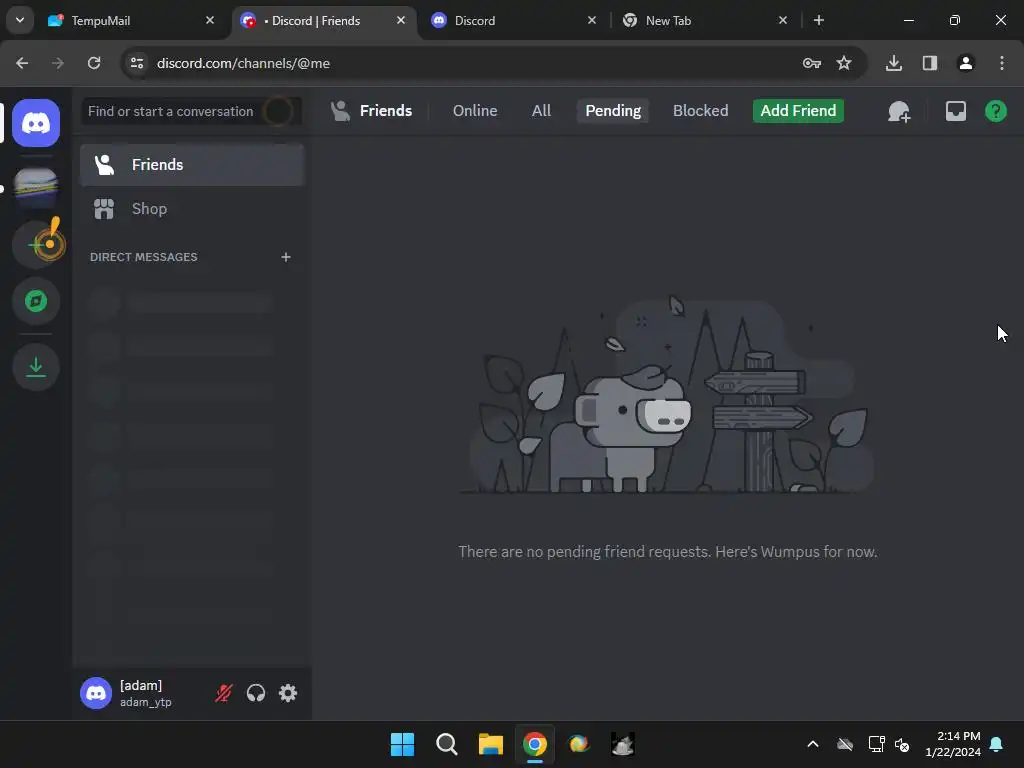
Task: Create a DM with the plus icon
Action: tap(285, 257)
